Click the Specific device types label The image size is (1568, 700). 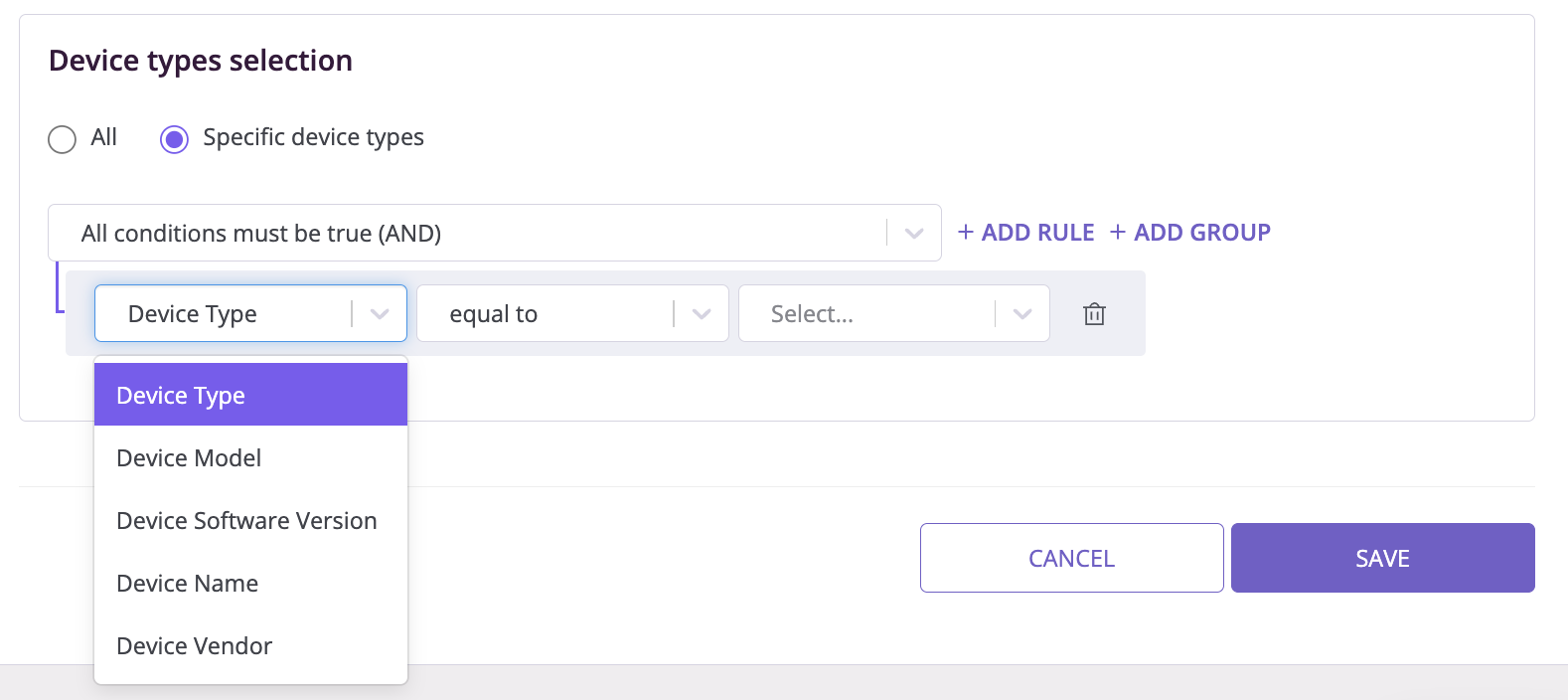[313, 137]
